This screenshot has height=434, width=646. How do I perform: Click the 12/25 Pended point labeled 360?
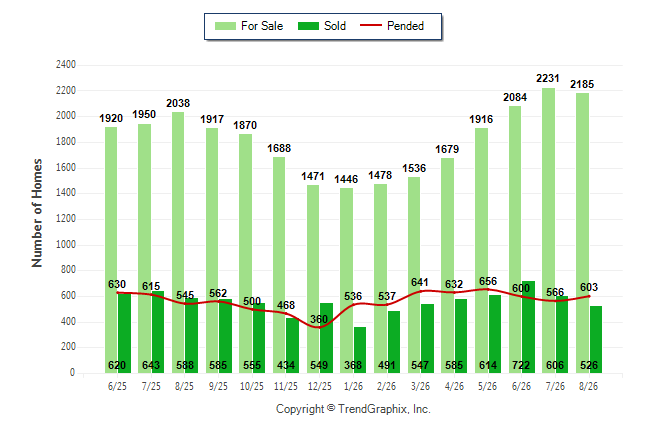pos(319,327)
